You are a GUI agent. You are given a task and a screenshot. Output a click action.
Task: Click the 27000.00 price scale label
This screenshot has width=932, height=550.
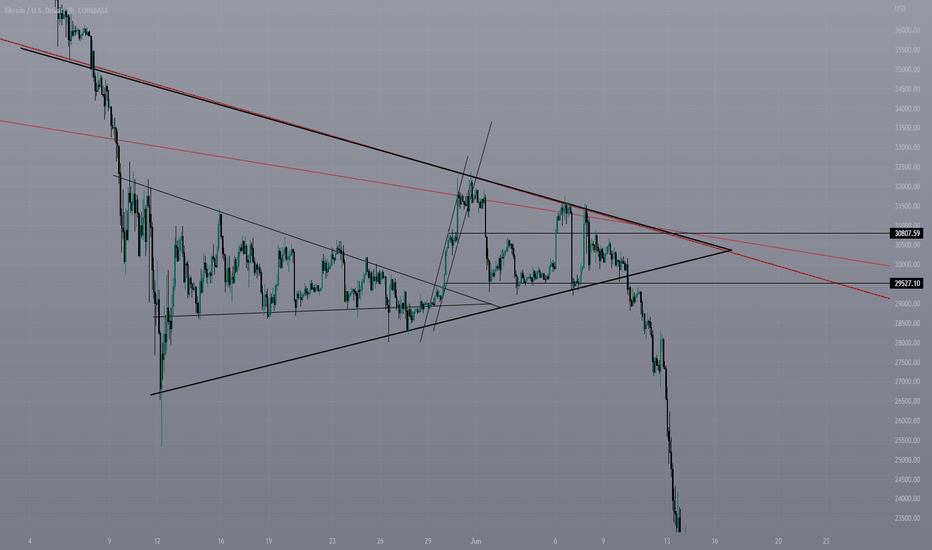(907, 382)
